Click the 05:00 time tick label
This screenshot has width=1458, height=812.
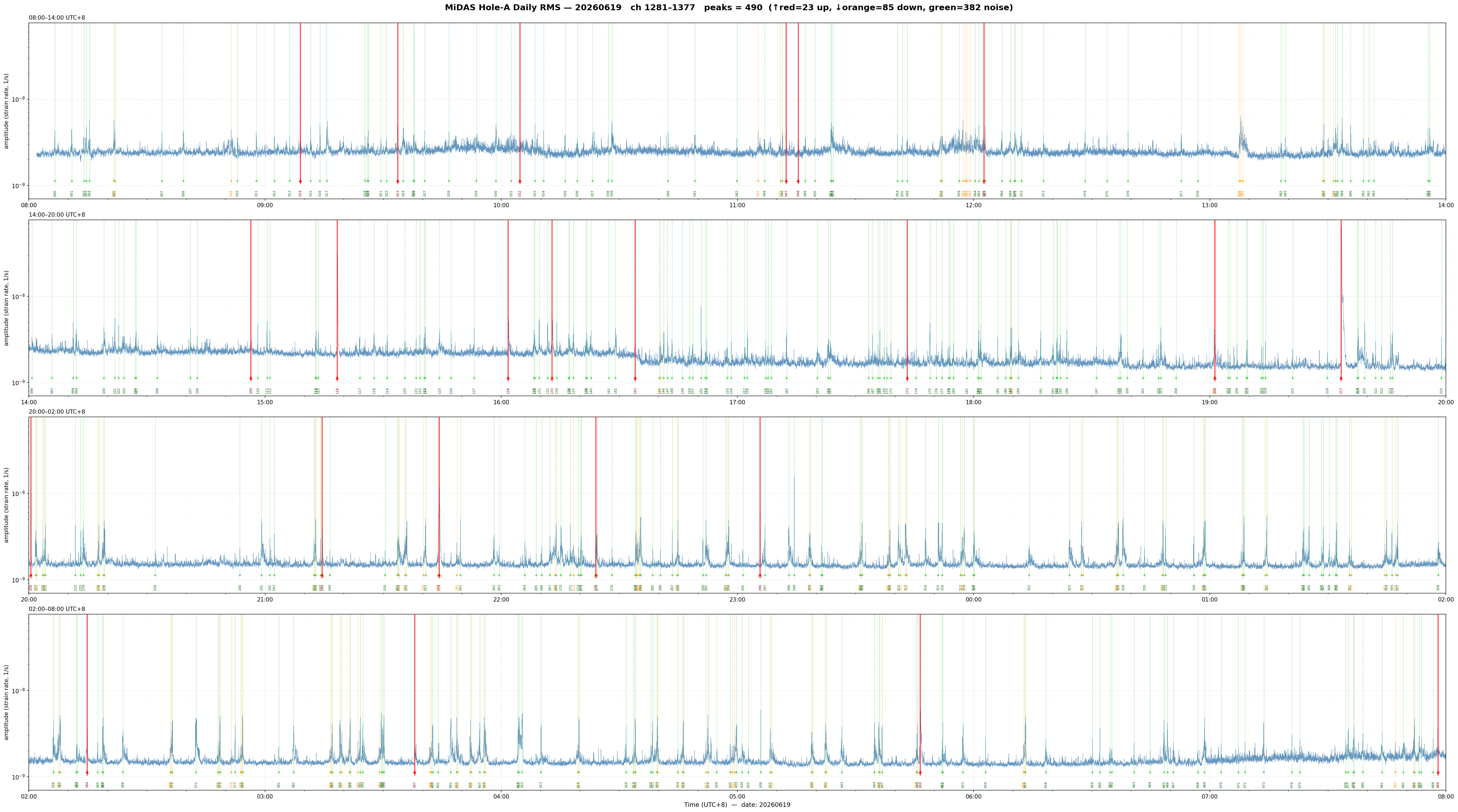[737, 796]
